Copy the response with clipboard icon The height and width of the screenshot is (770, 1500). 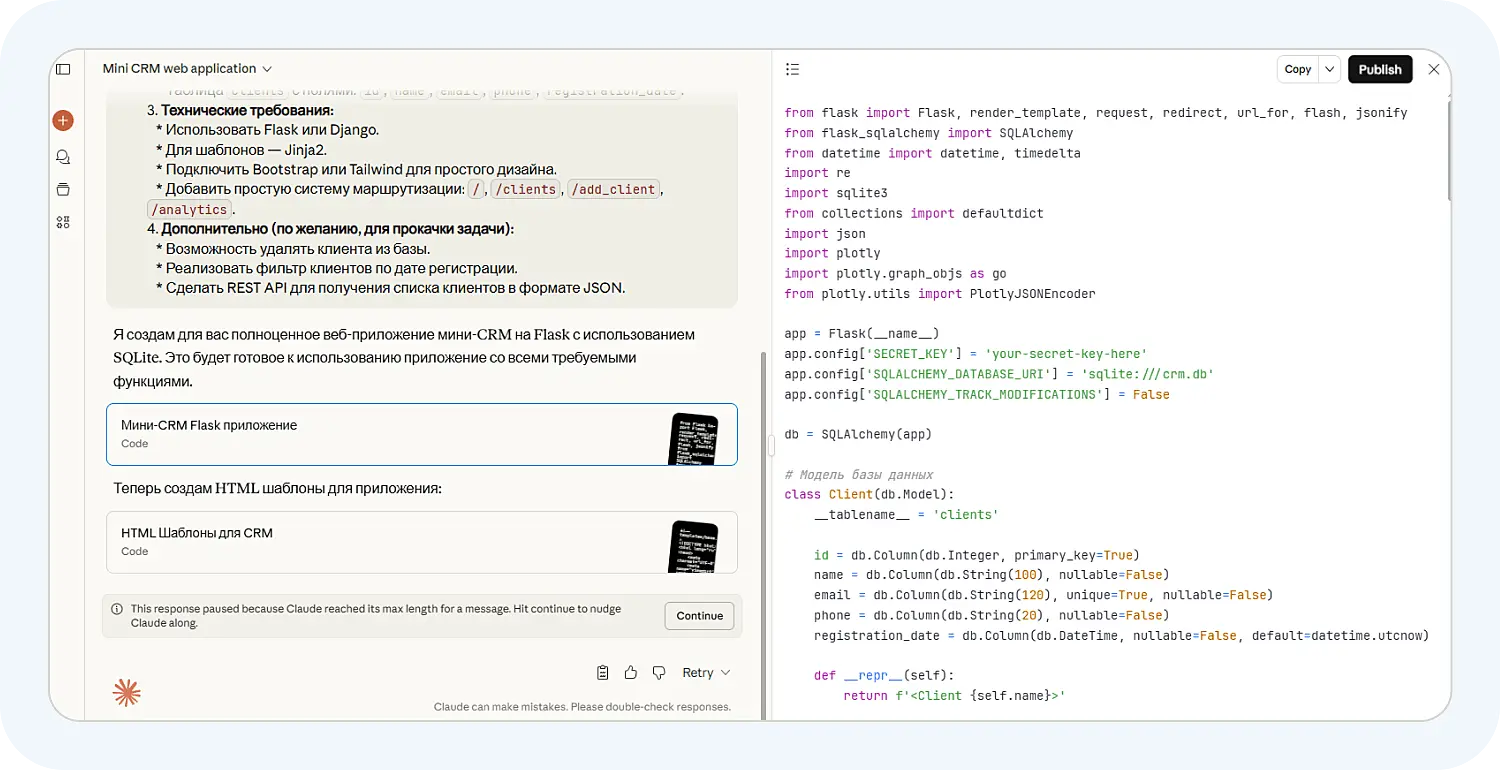603,673
